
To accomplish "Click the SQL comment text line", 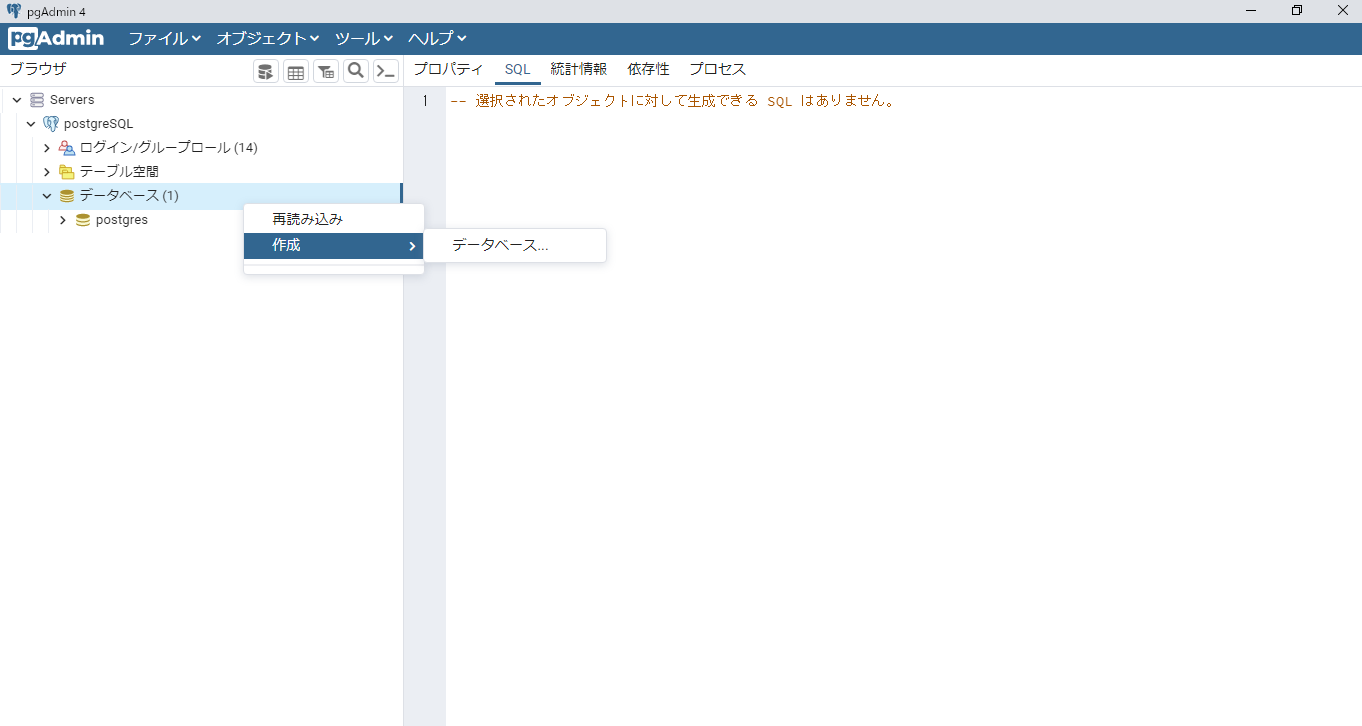I will click(672, 101).
